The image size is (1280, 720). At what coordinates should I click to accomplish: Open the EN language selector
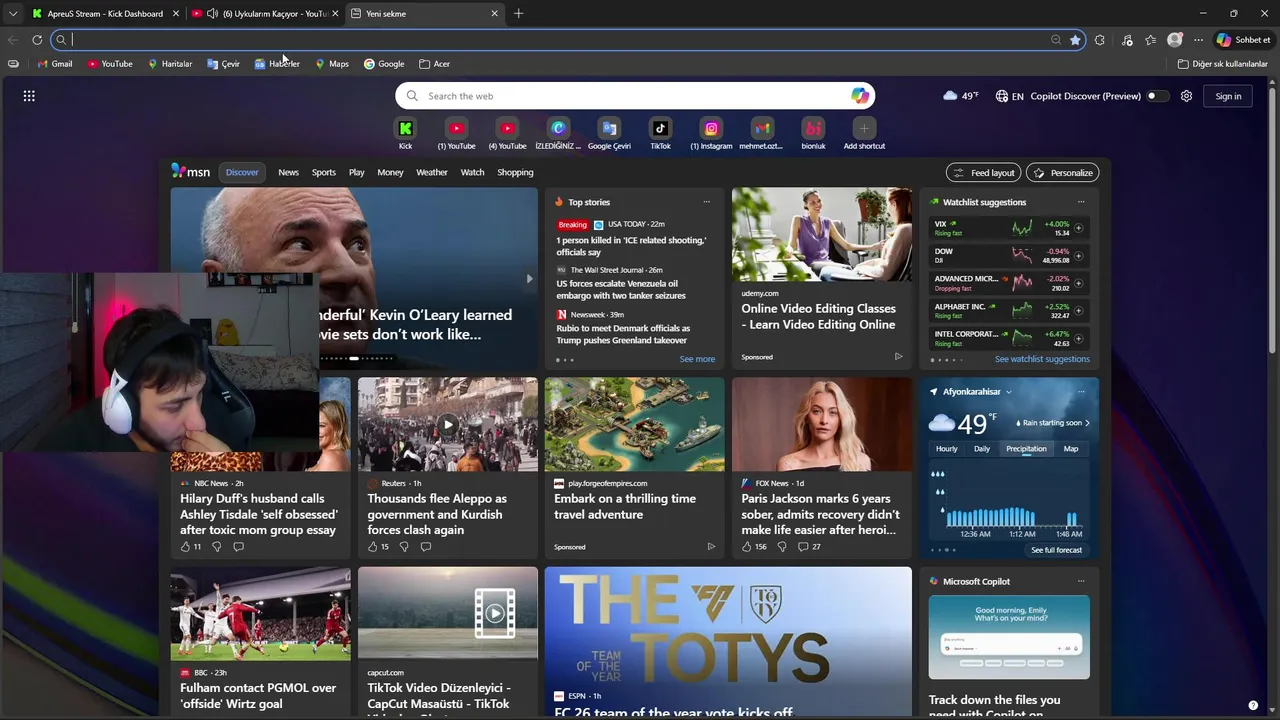[x=1010, y=96]
